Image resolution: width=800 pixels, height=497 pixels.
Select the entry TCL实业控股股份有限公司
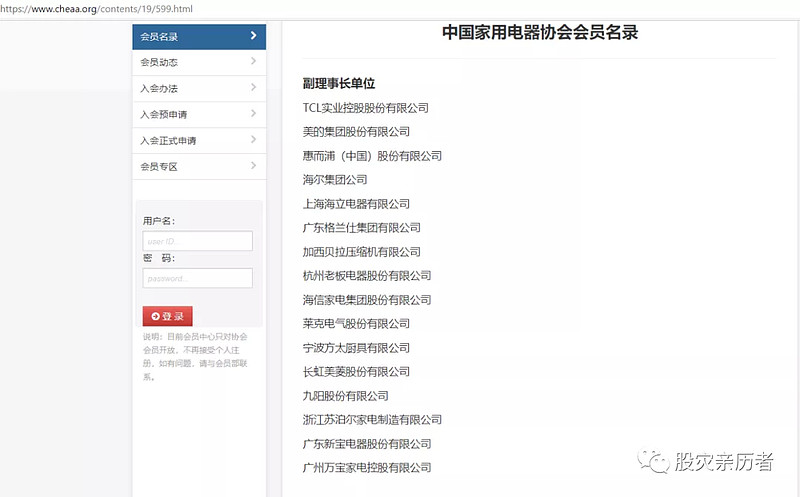click(365, 108)
